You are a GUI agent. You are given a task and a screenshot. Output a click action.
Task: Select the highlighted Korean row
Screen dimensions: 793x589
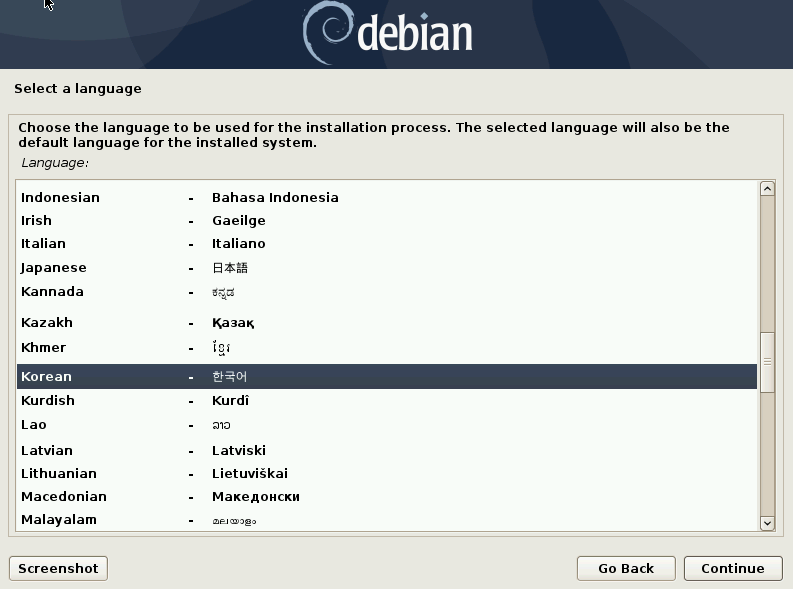pyautogui.click(x=387, y=377)
